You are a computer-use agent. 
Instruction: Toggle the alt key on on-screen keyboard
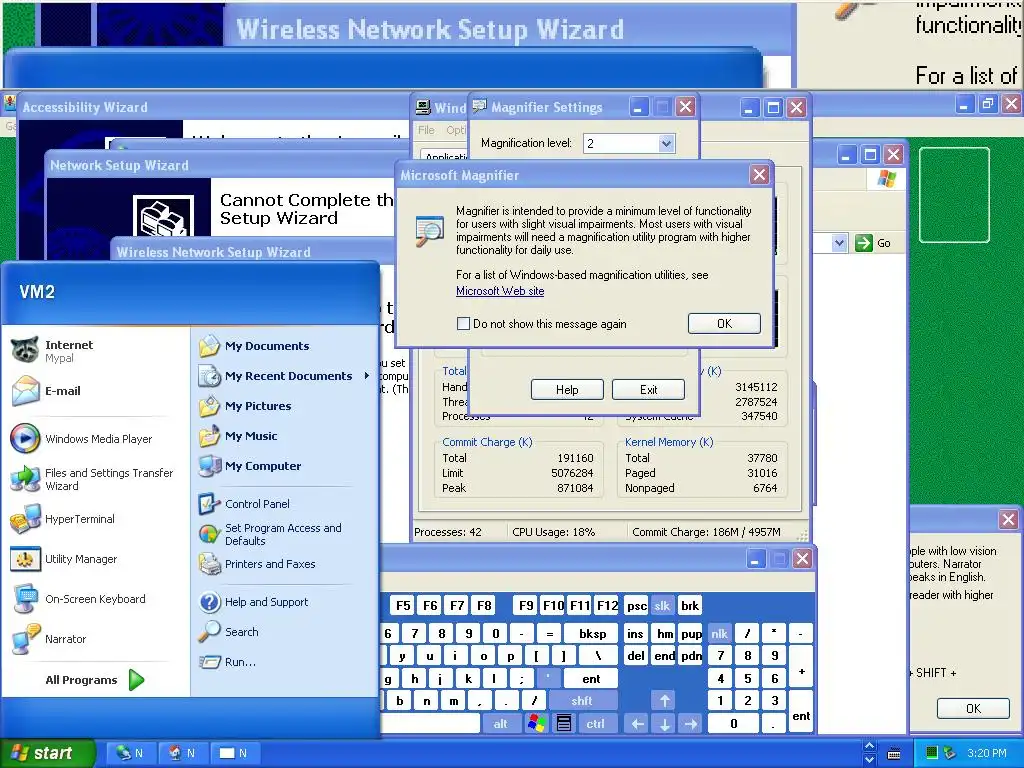(x=500, y=724)
